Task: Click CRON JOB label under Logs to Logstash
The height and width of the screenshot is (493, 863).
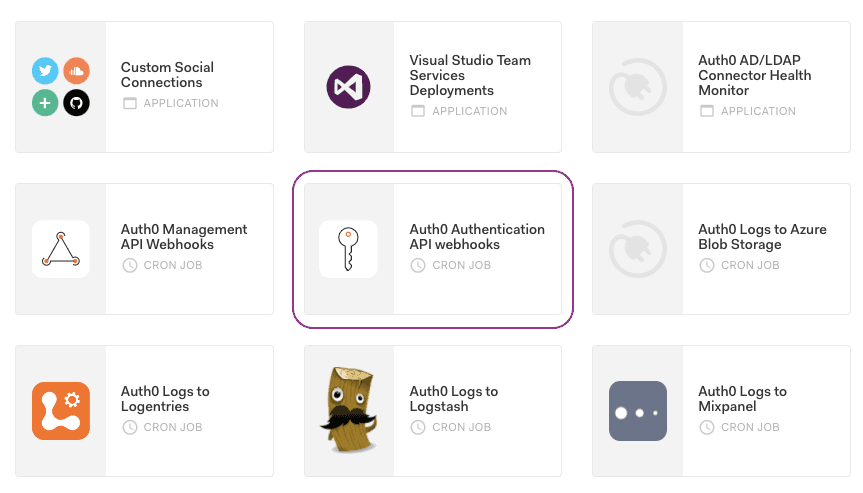Action: (x=461, y=427)
